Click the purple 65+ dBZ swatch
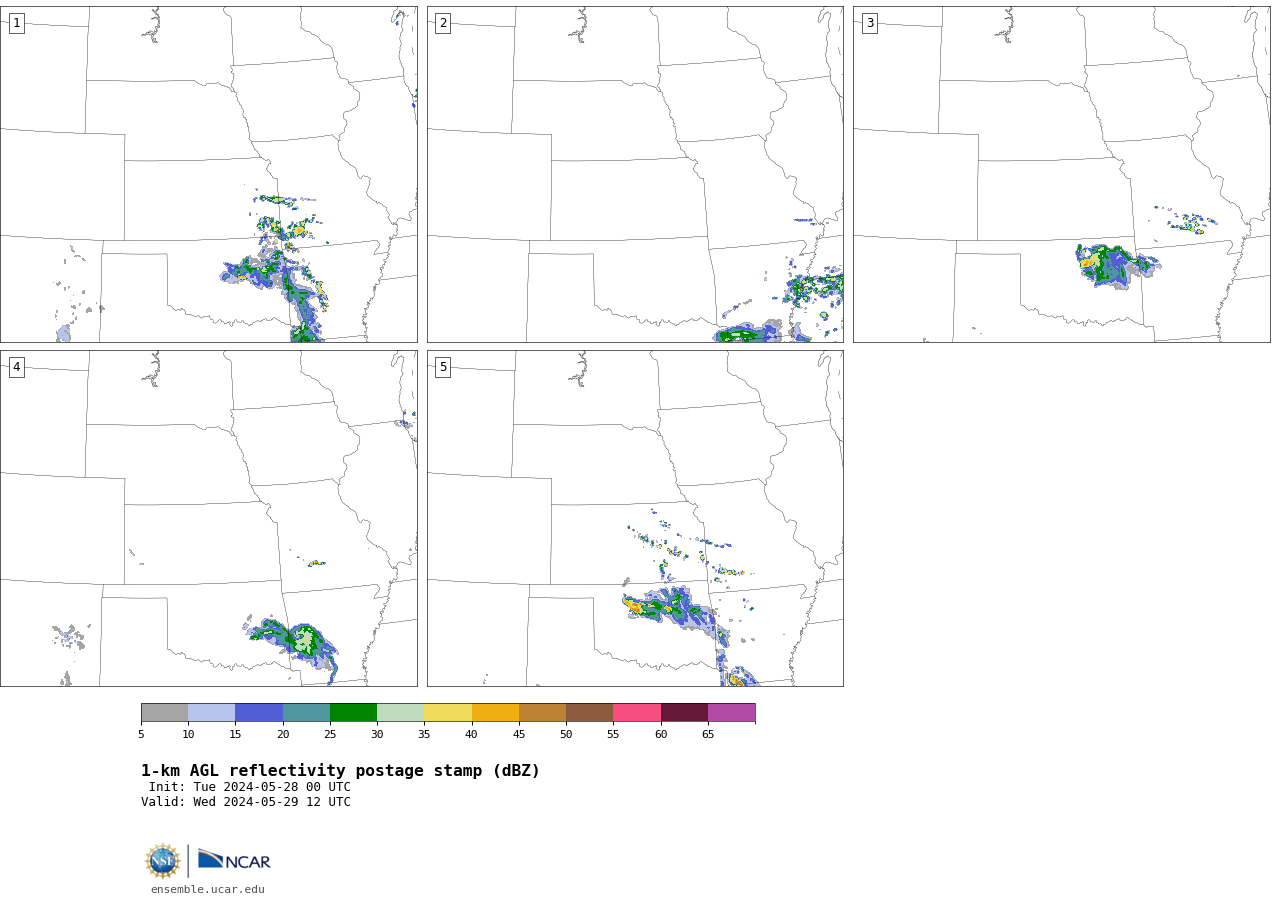 click(731, 712)
